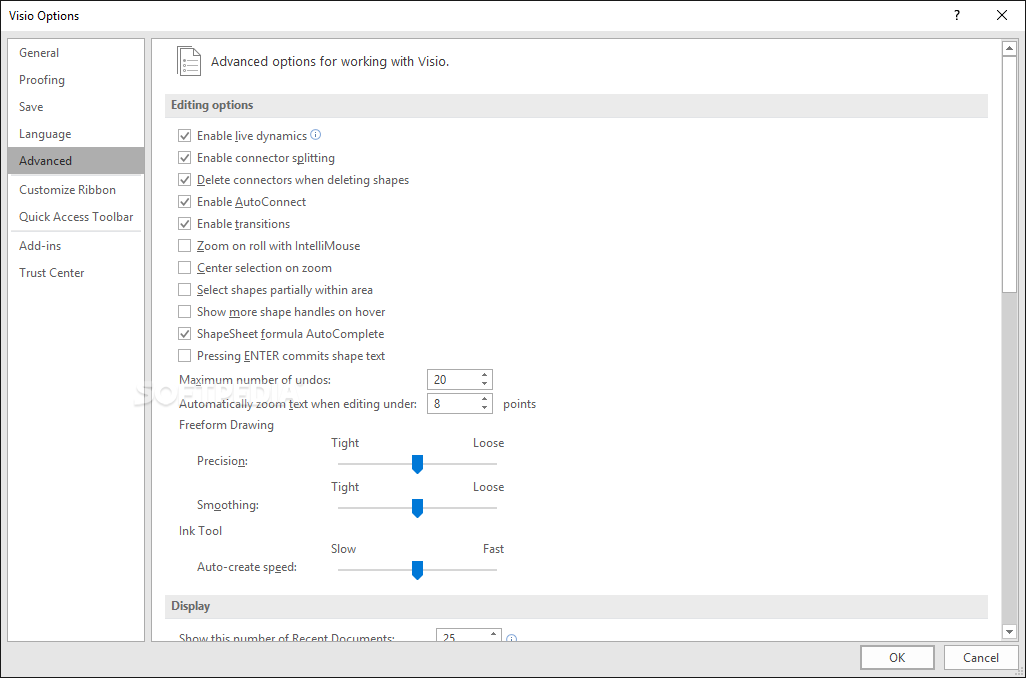Click the scrollbar up arrow
This screenshot has width=1026, height=678.
tap(1009, 48)
